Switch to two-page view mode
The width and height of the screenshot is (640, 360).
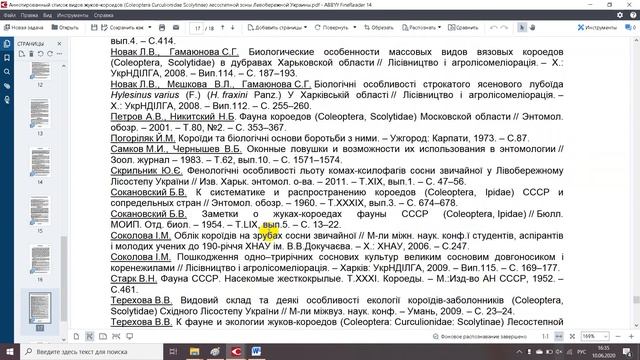click(103, 336)
